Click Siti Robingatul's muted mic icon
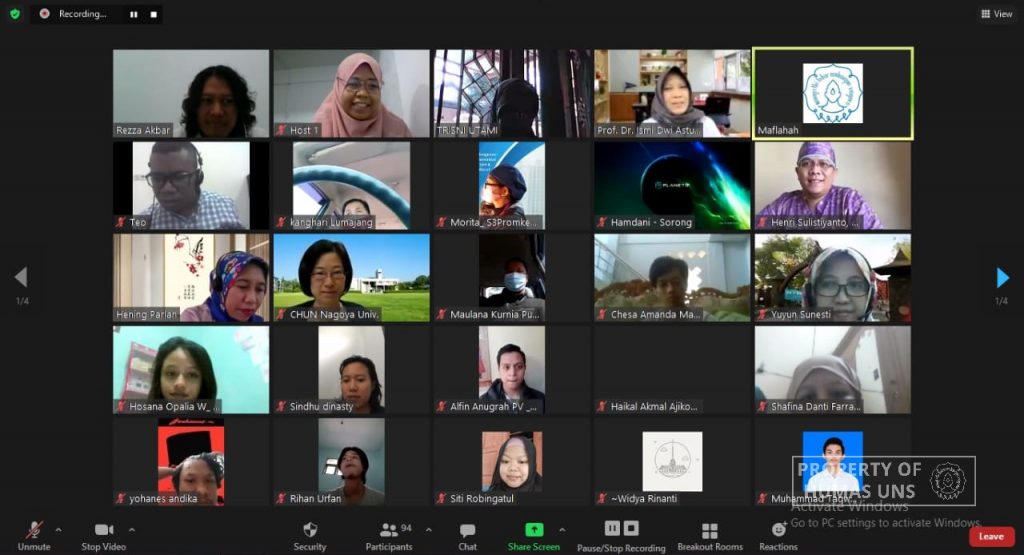 pyautogui.click(x=442, y=498)
